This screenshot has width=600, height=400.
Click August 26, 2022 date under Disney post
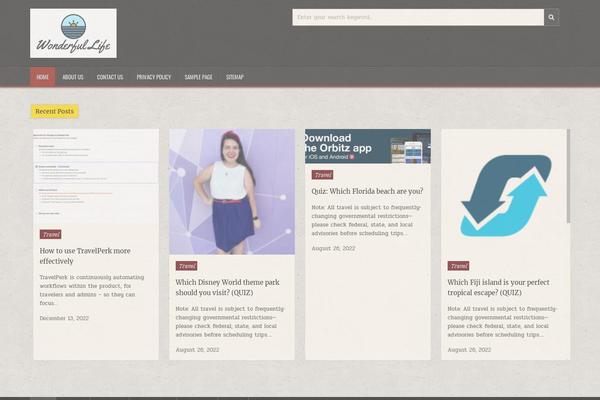(x=197, y=350)
